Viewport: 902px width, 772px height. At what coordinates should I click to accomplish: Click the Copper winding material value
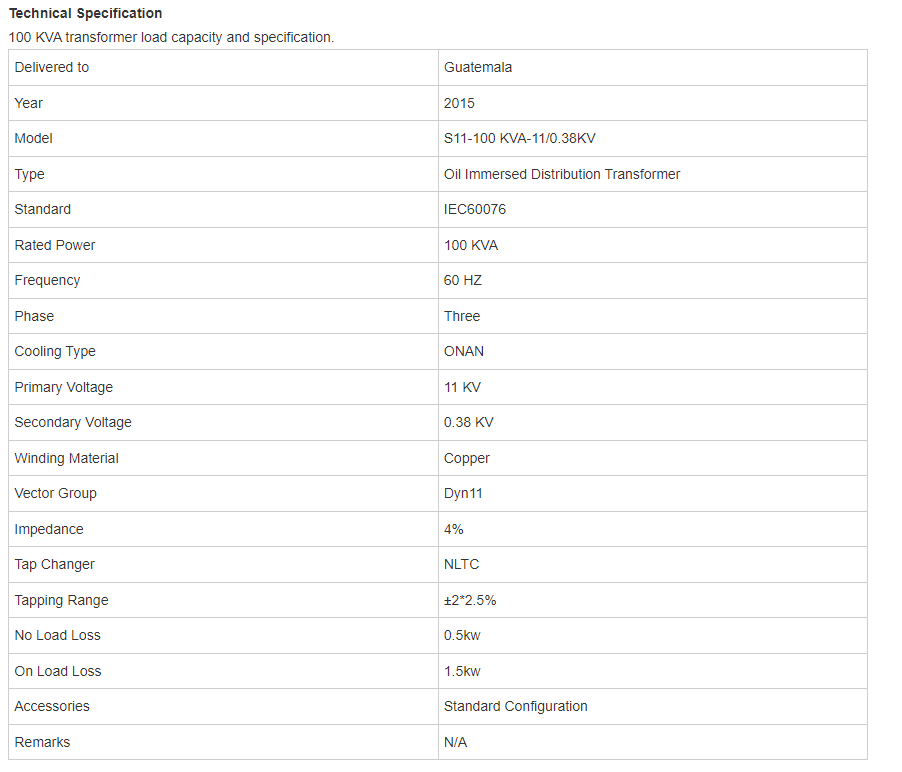click(x=467, y=458)
